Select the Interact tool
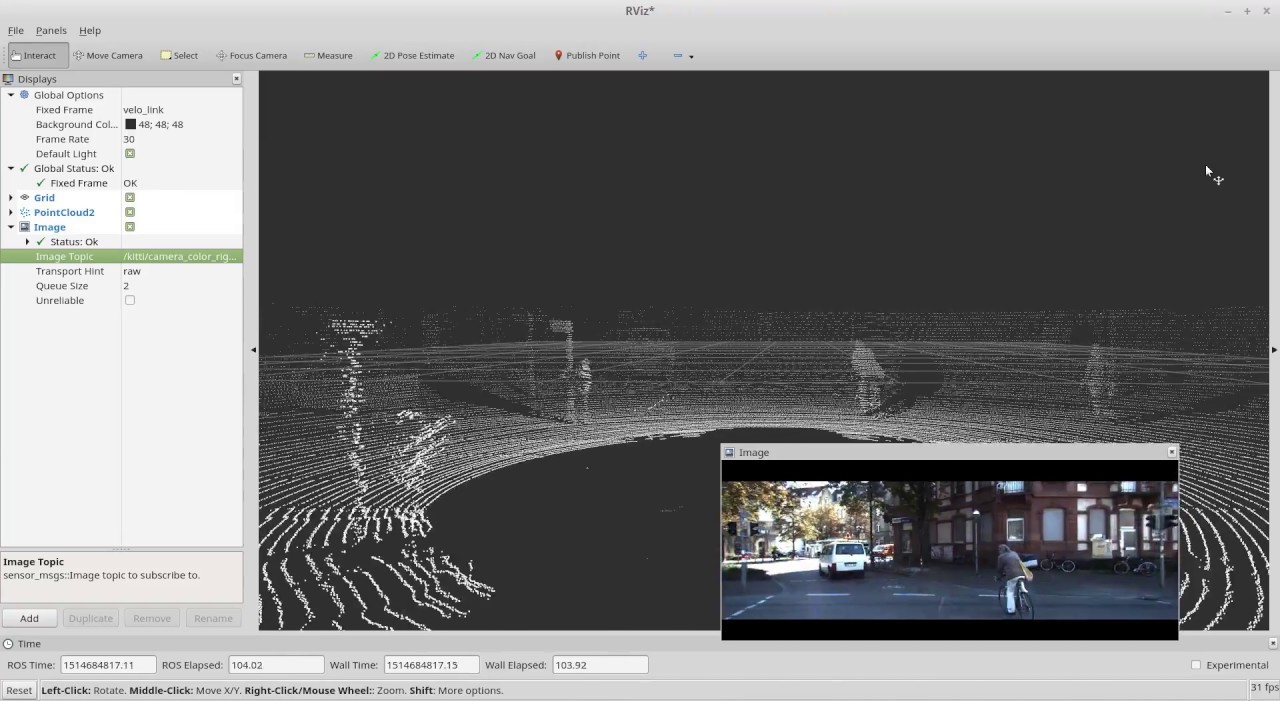 pyautogui.click(x=35, y=56)
